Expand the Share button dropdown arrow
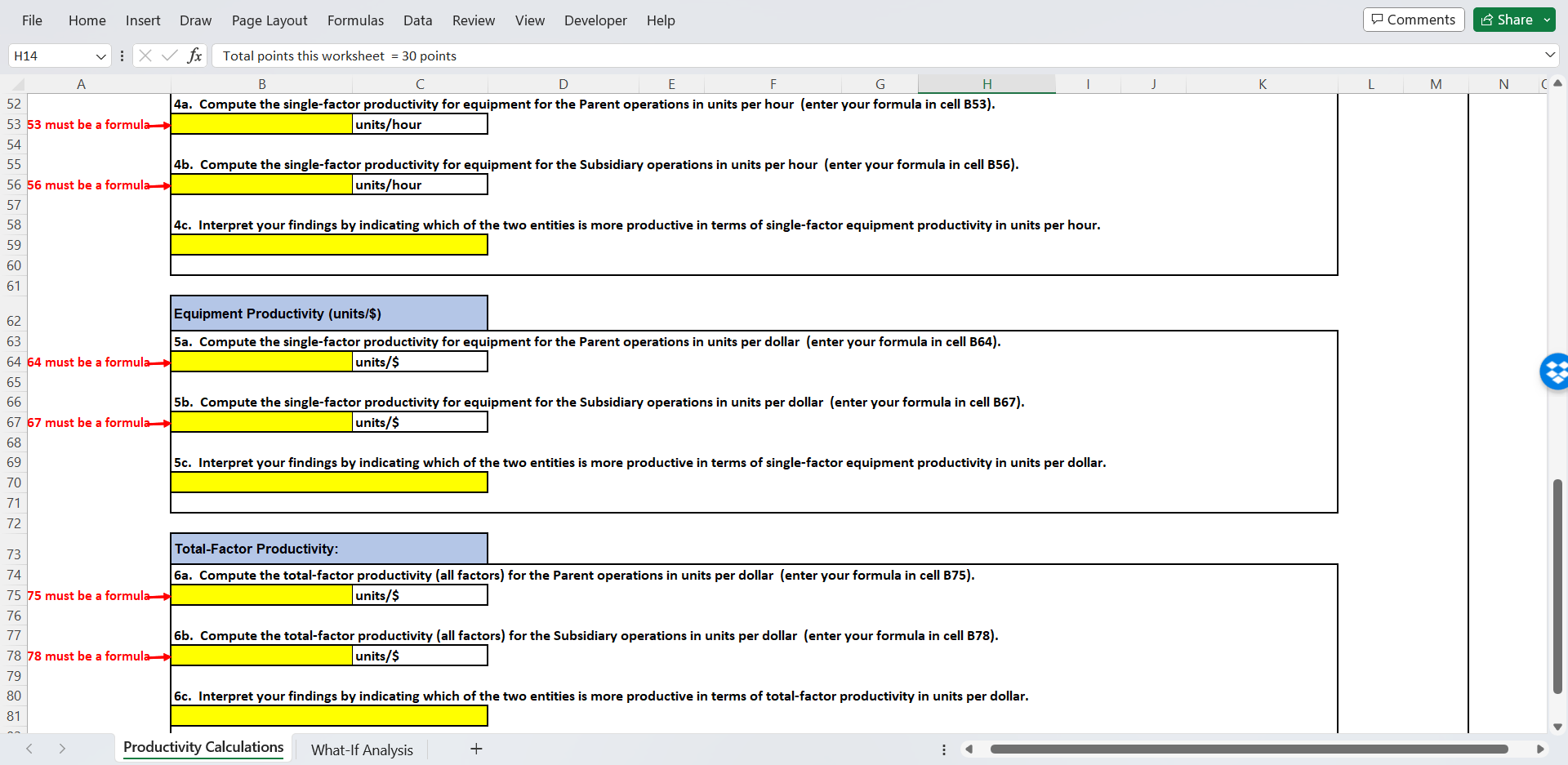 coord(1549,19)
